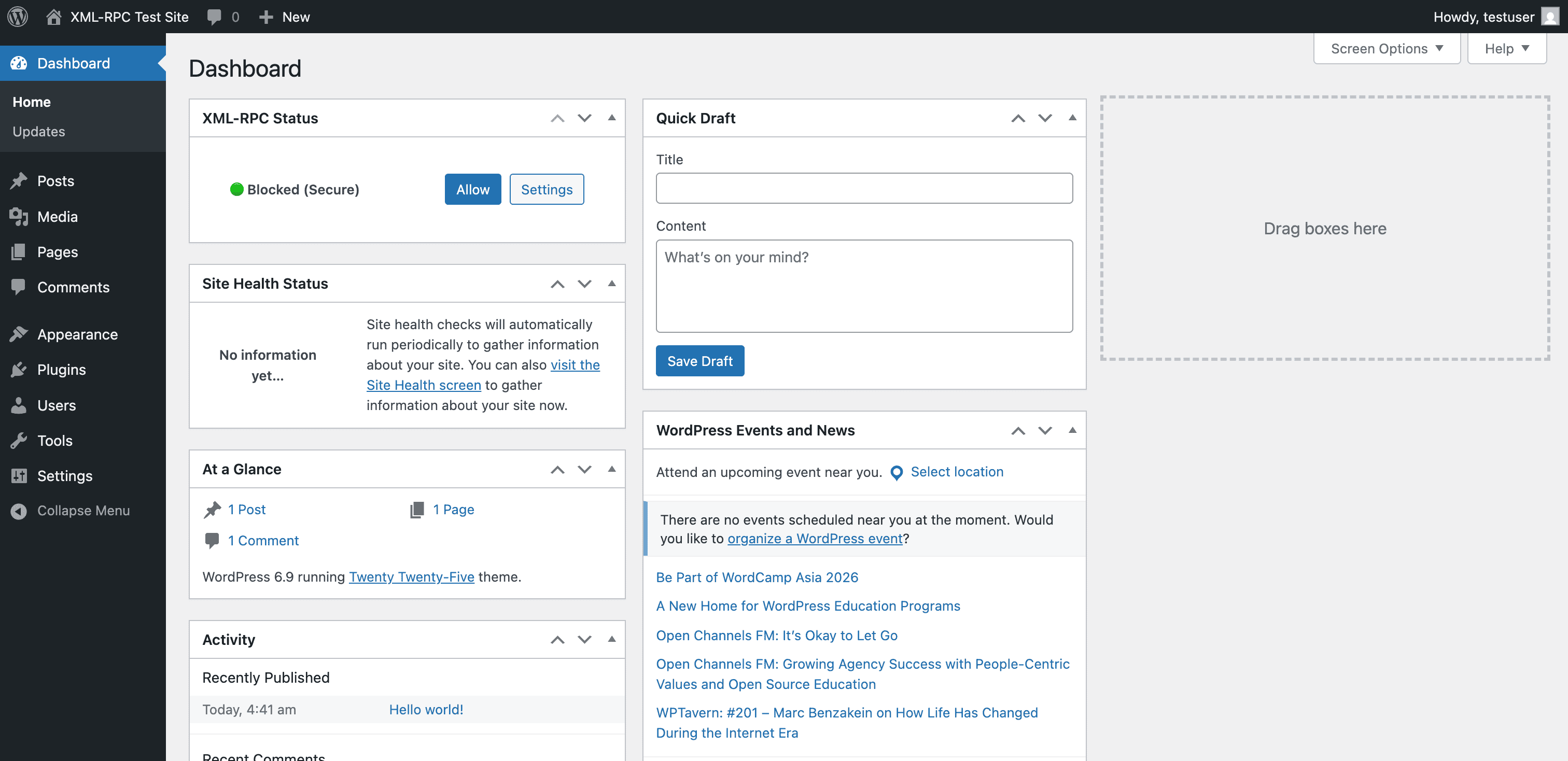Select the Appearance brush icon
Screen dimensions: 1568x761
(19, 334)
